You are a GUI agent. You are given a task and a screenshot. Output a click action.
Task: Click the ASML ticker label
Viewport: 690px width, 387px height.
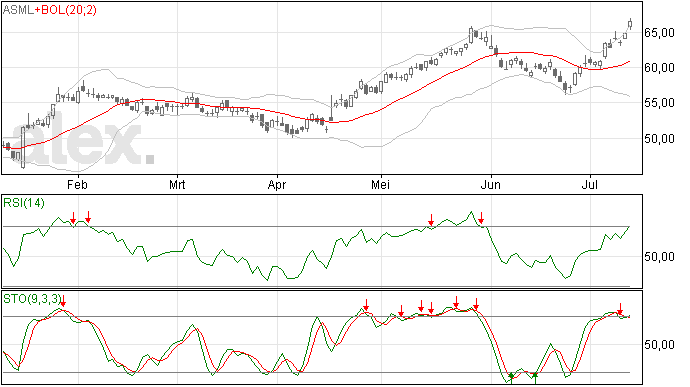18,10
